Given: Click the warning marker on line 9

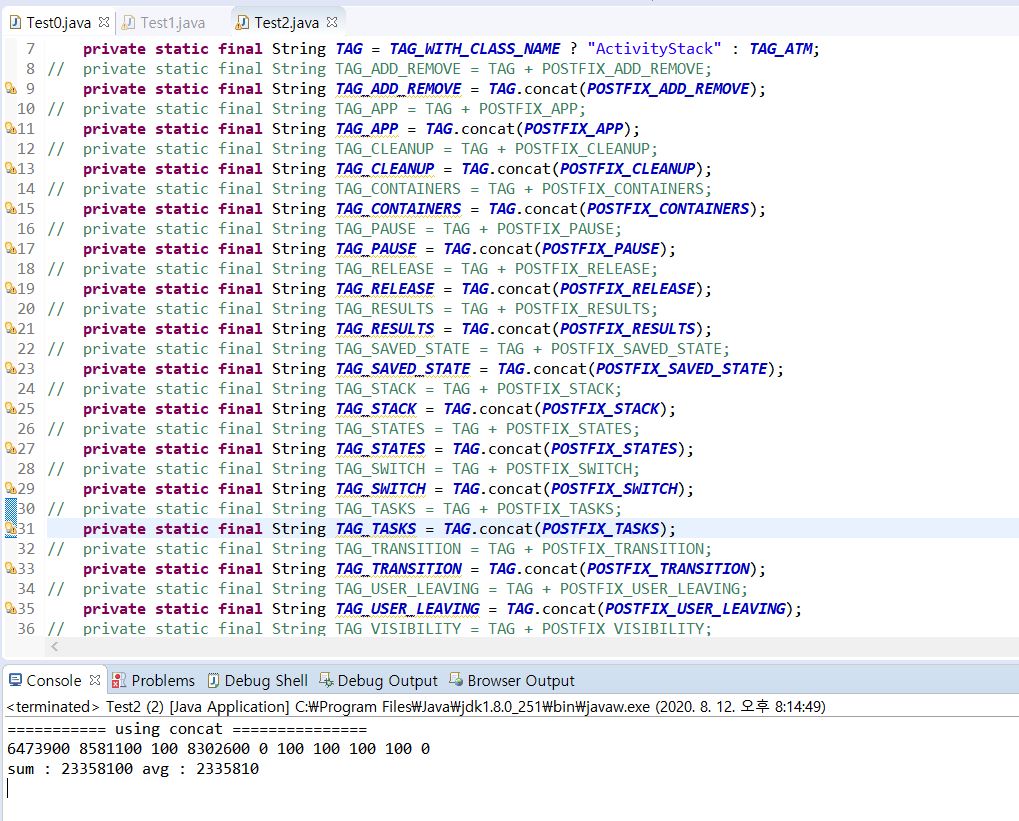Looking at the screenshot, I should (x=10, y=88).
